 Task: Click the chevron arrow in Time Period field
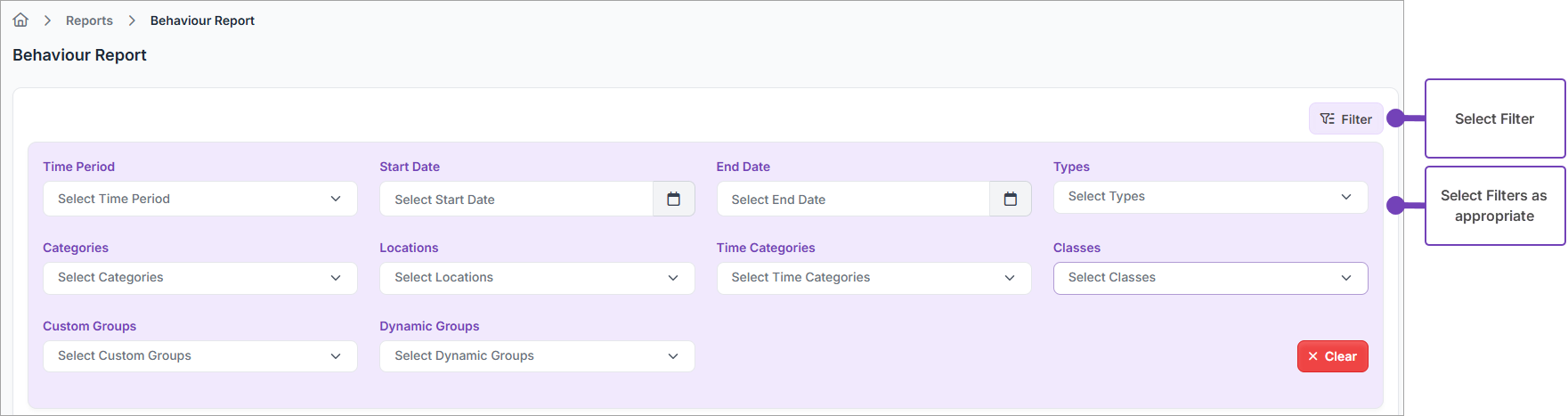(x=336, y=199)
